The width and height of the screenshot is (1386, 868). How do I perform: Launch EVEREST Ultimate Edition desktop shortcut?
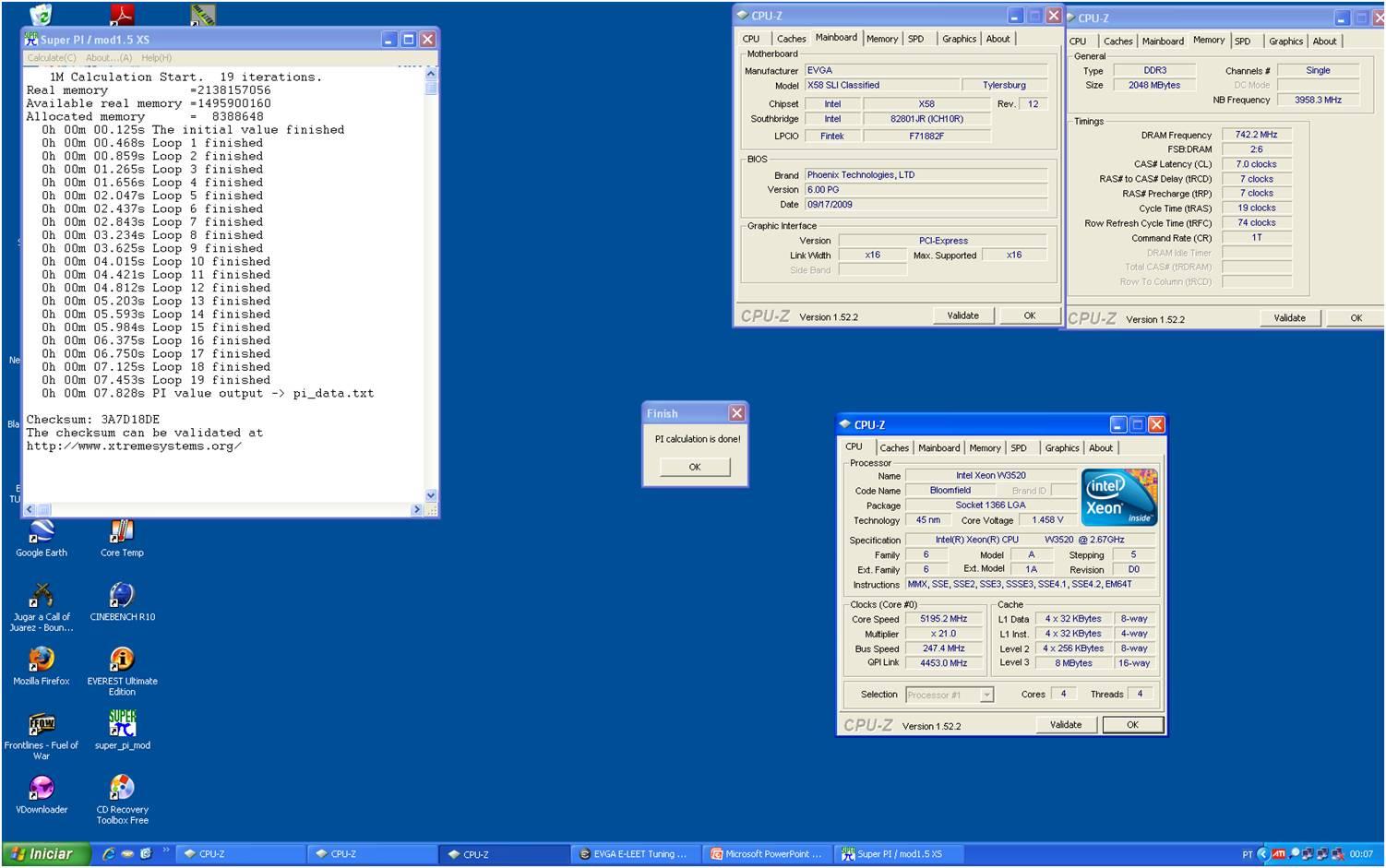click(x=122, y=671)
